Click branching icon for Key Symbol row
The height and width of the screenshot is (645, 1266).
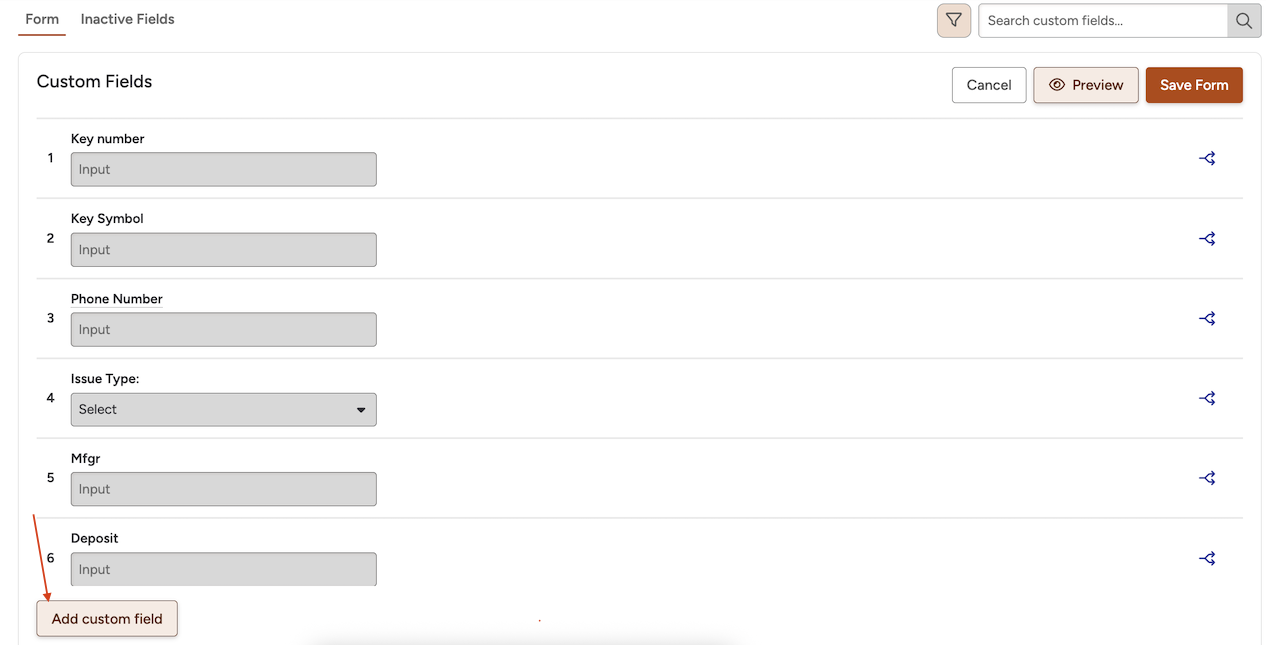click(1207, 238)
